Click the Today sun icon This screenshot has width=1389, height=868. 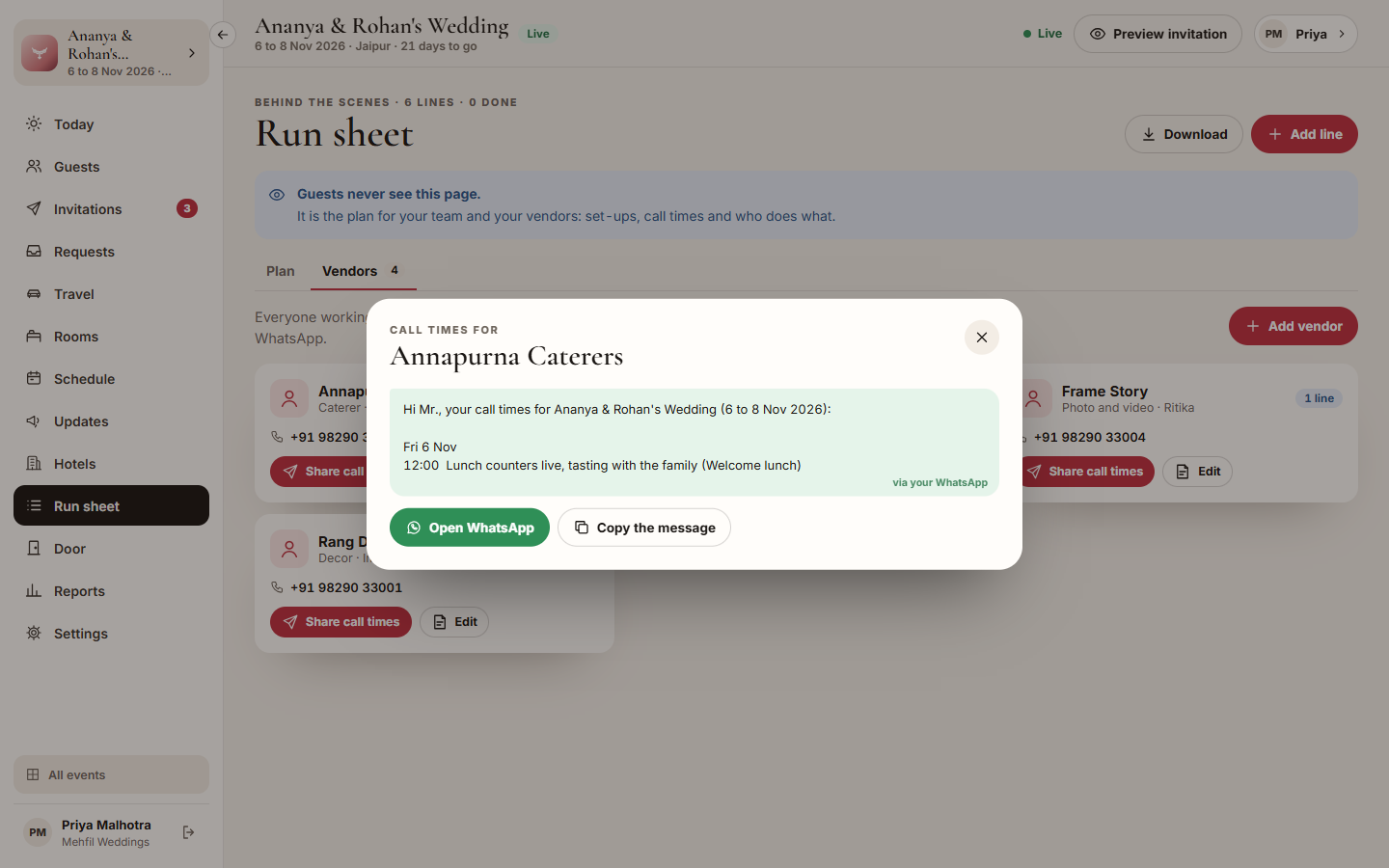coord(34,123)
